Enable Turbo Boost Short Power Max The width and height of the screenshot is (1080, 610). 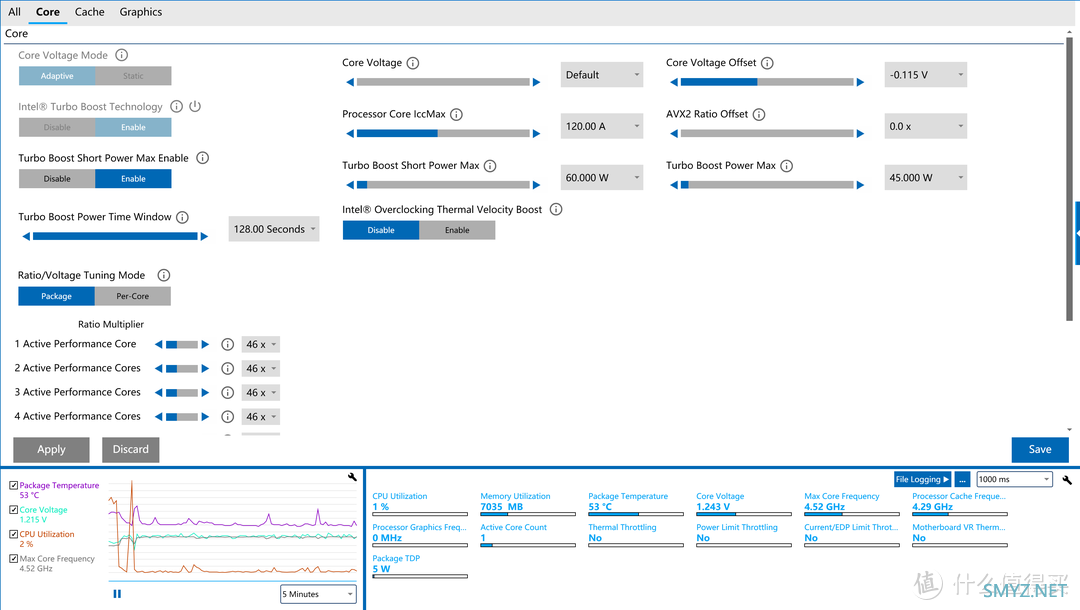(x=133, y=178)
